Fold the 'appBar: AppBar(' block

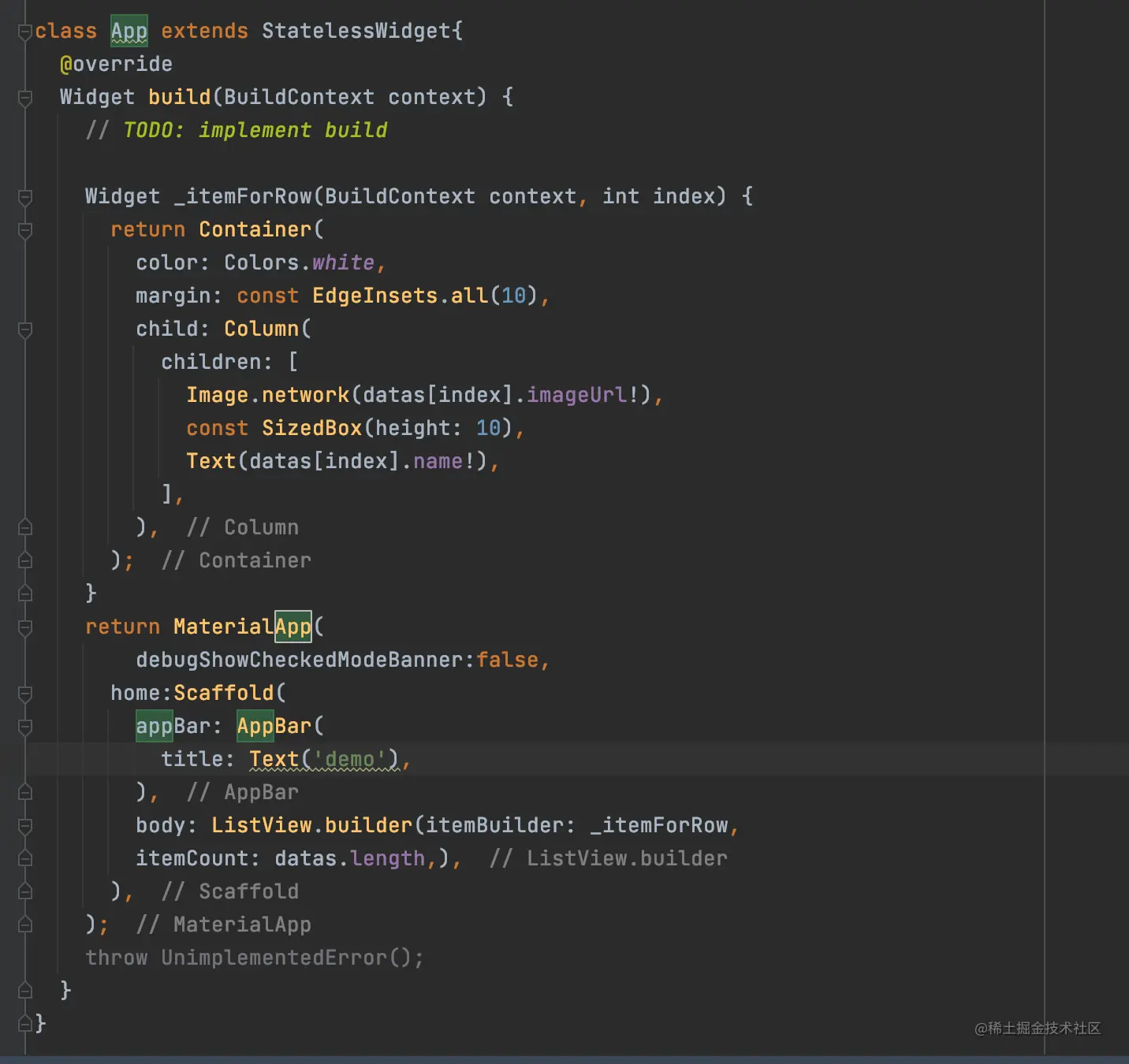point(25,727)
